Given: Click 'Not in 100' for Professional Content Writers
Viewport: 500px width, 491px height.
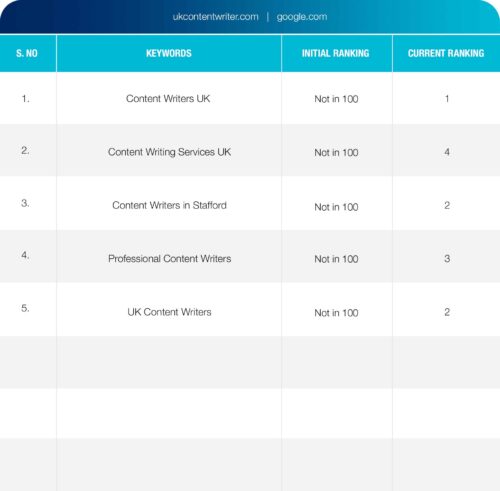Looking at the screenshot, I should pos(336,259).
